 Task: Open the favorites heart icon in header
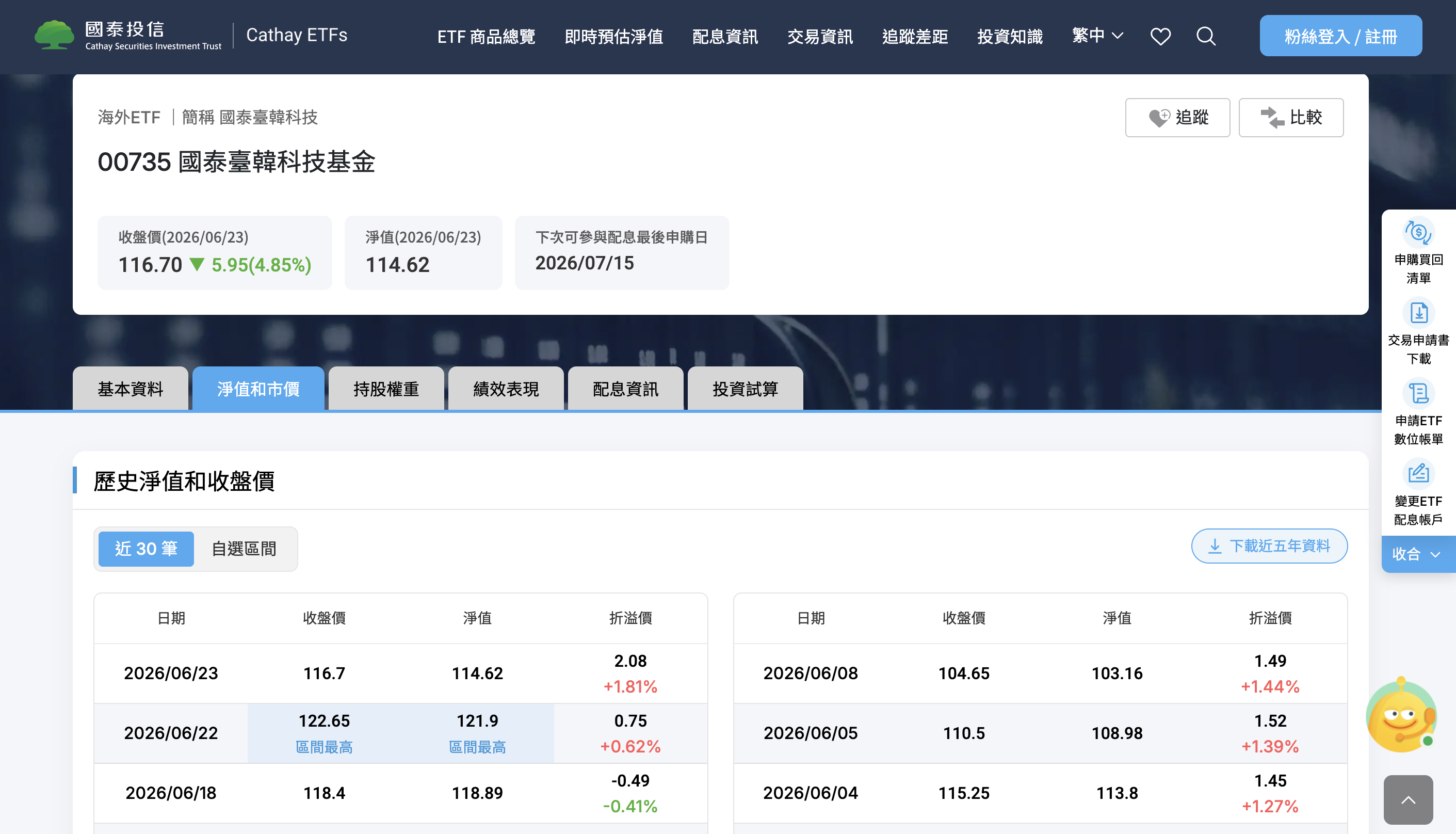click(x=1160, y=36)
